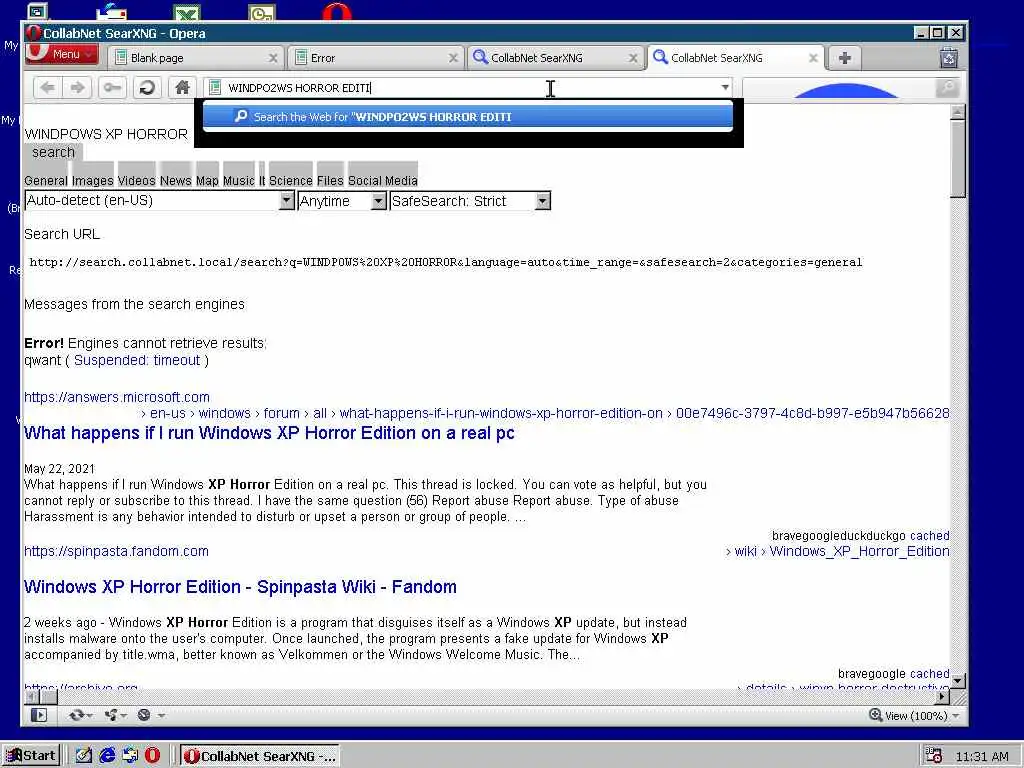Click the magnifier button in the search box
The image size is (1024, 768).
(x=947, y=88)
